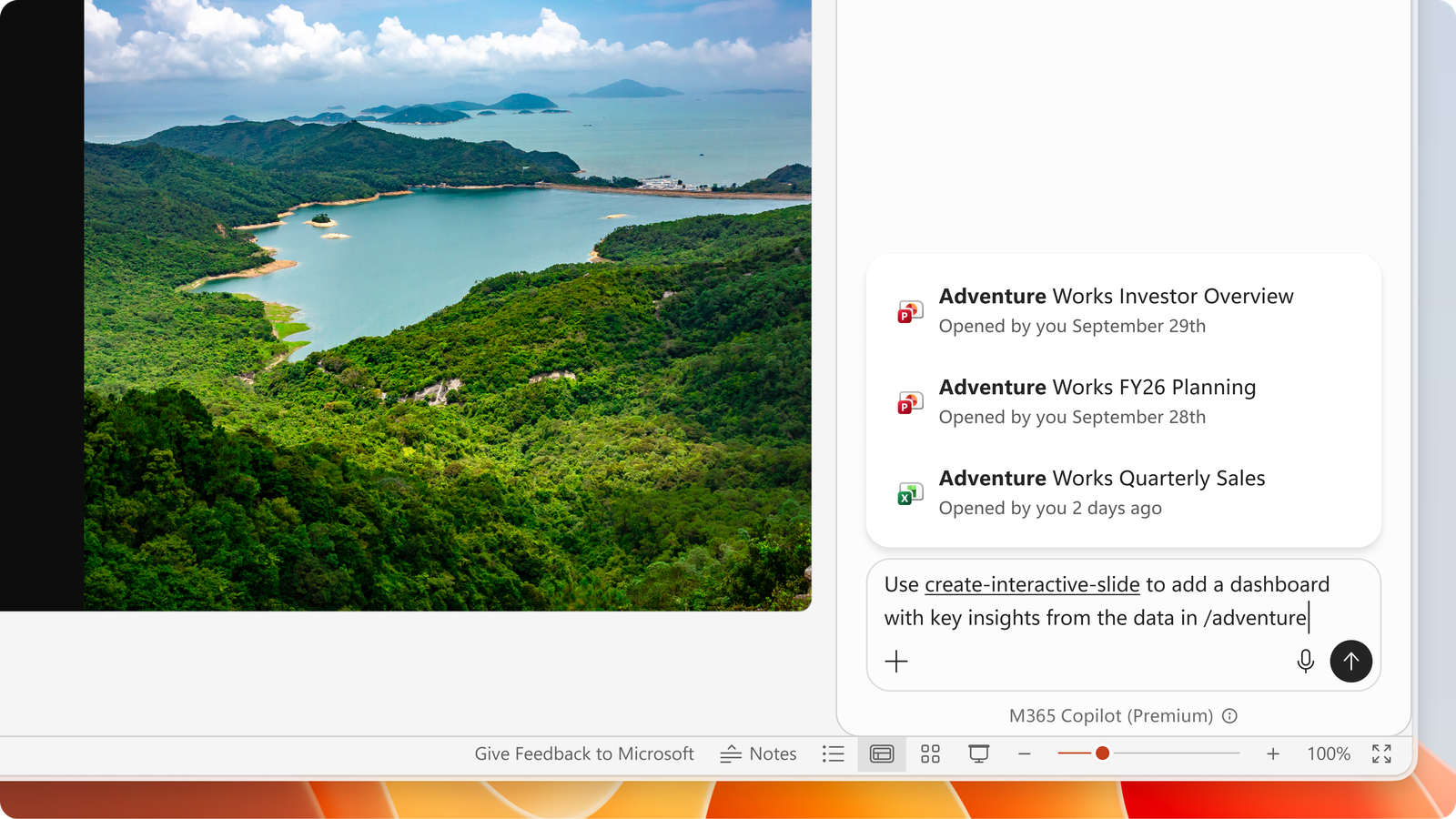This screenshot has width=1456, height=819.
Task: Click the zoom in plus icon
Action: [x=1273, y=753]
